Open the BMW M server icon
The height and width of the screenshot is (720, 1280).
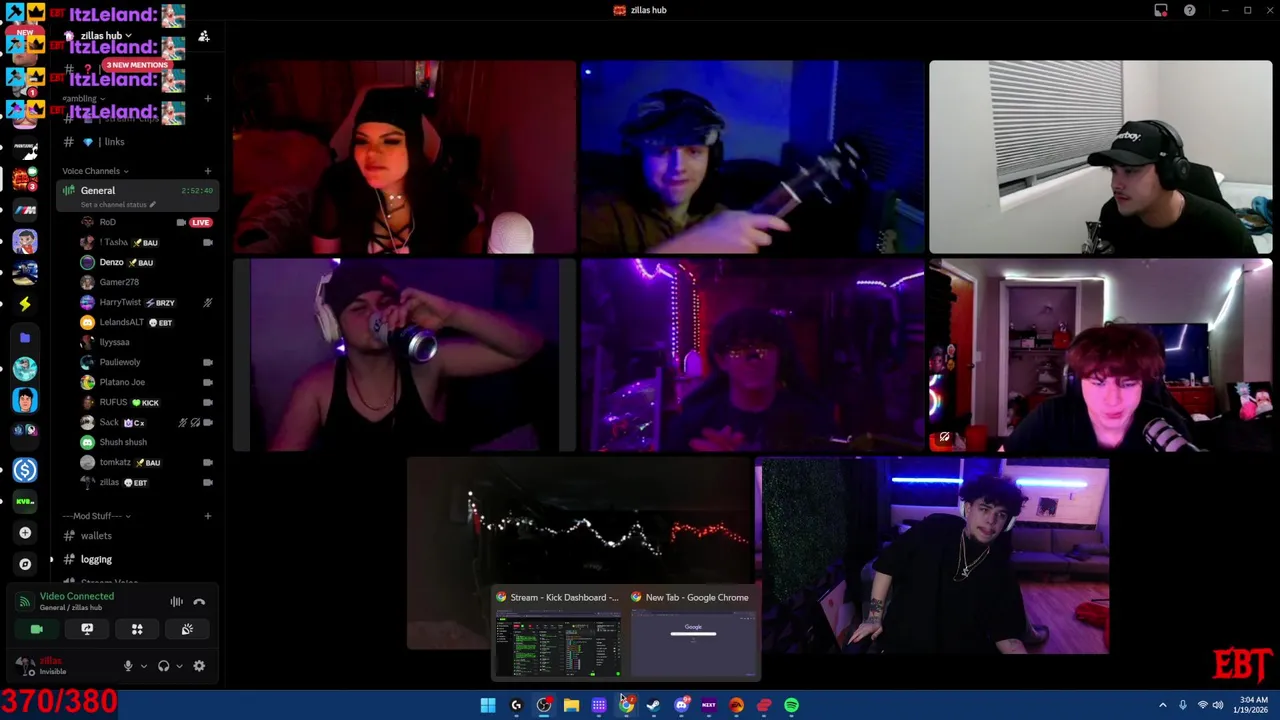click(x=25, y=210)
